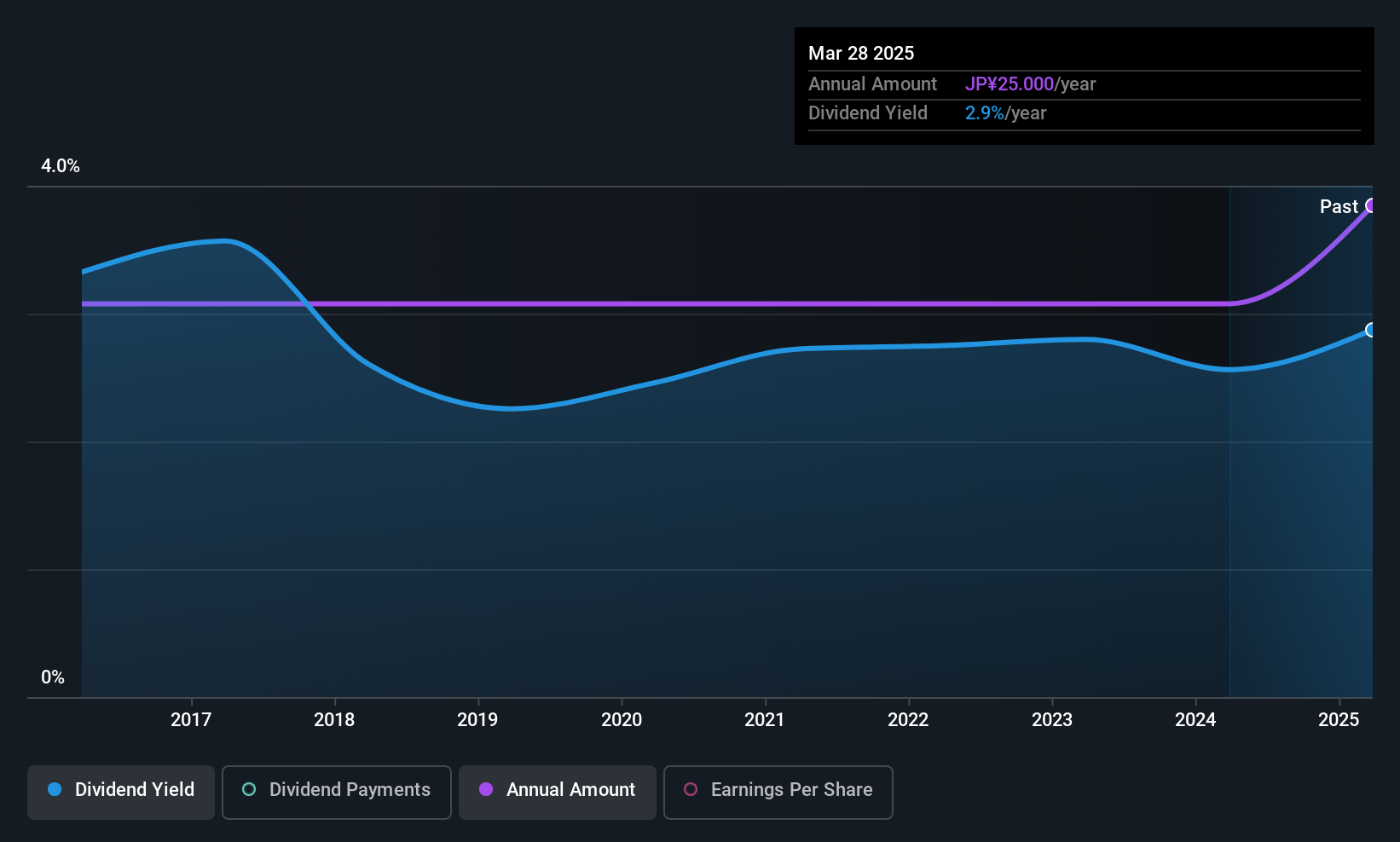Select the purple annual amount endpoint marker
The width and height of the screenshot is (1400, 842).
[x=1371, y=205]
